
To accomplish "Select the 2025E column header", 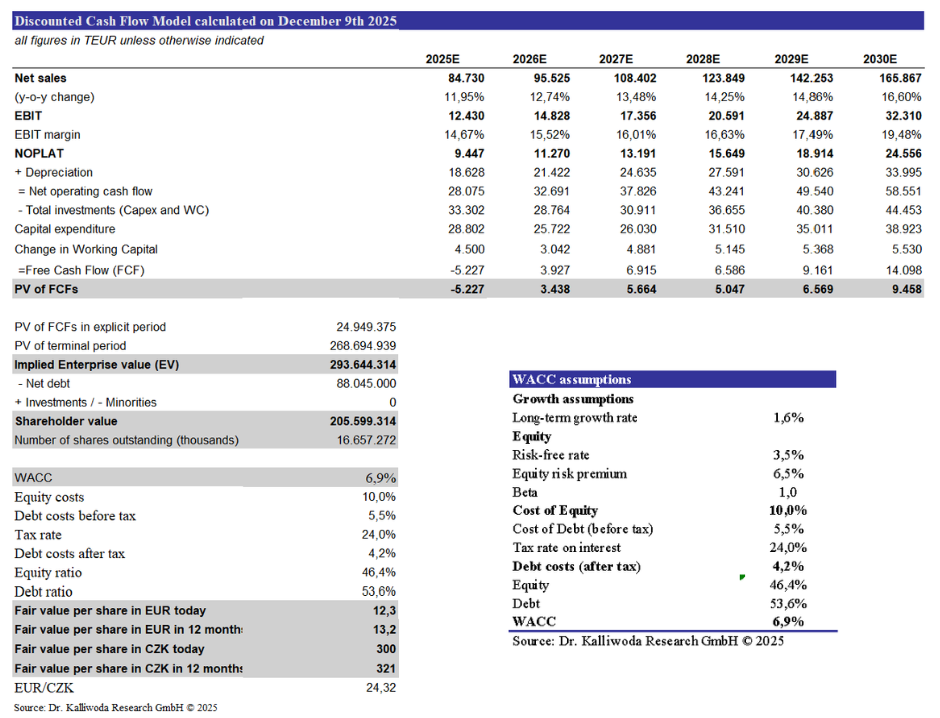I will pos(439,59).
